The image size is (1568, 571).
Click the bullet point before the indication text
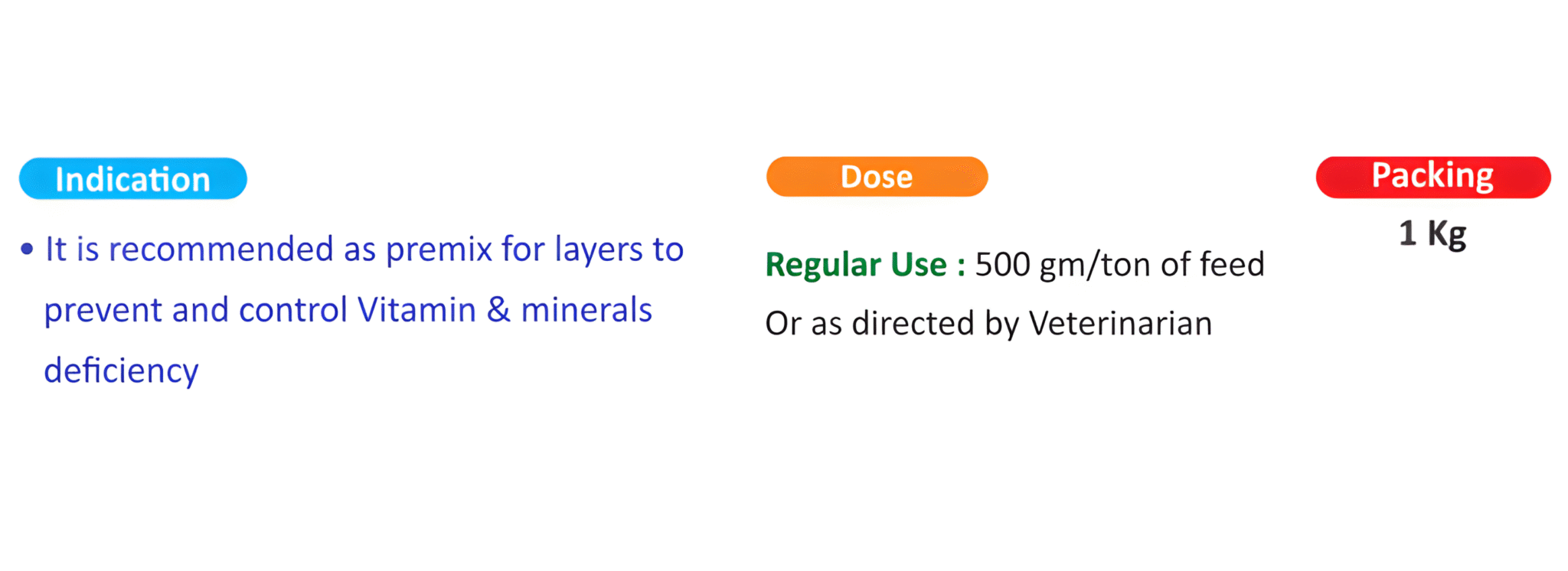coord(28,249)
